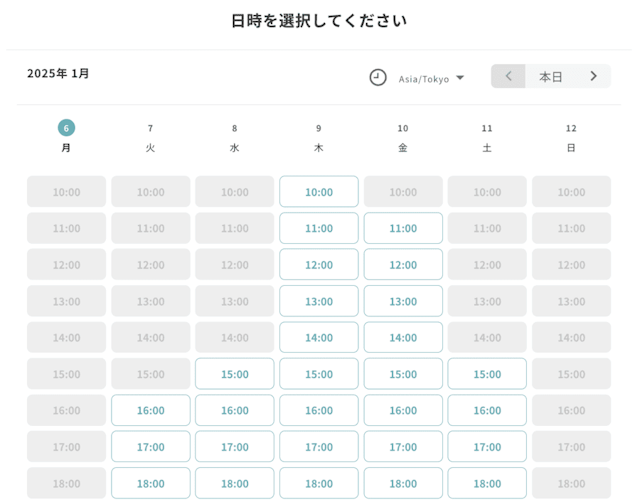Pick 17:00 on Saturday 11
The width and height of the screenshot is (640, 502).
click(x=487, y=446)
